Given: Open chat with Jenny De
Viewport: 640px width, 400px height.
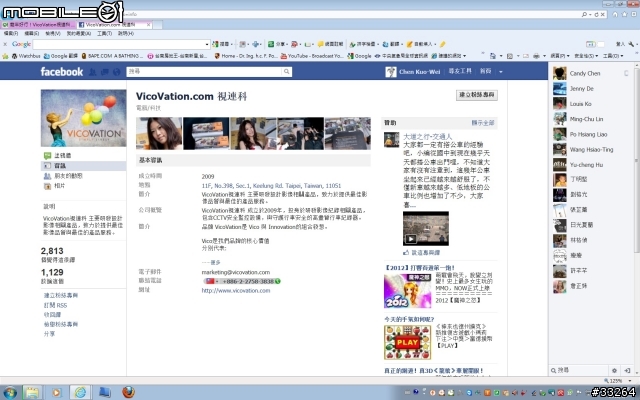Looking at the screenshot, I should [x=590, y=89].
